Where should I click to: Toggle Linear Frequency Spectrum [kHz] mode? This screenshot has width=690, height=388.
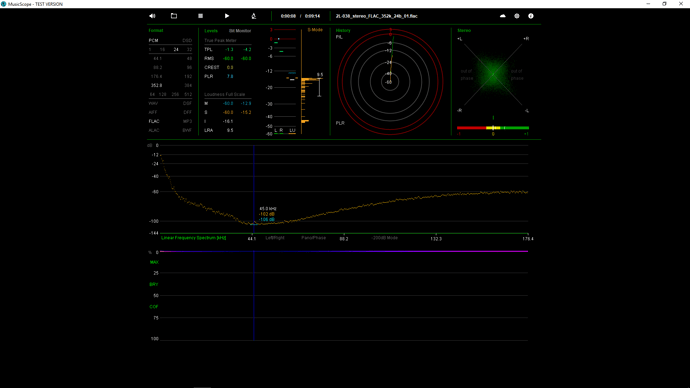(194, 238)
